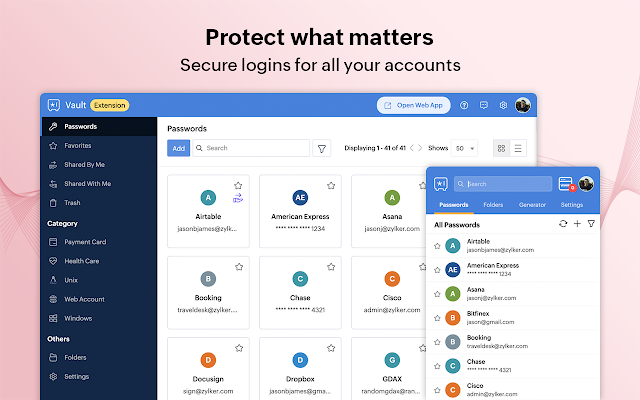Switch to list view
This screenshot has height=400, width=640.
(518, 148)
